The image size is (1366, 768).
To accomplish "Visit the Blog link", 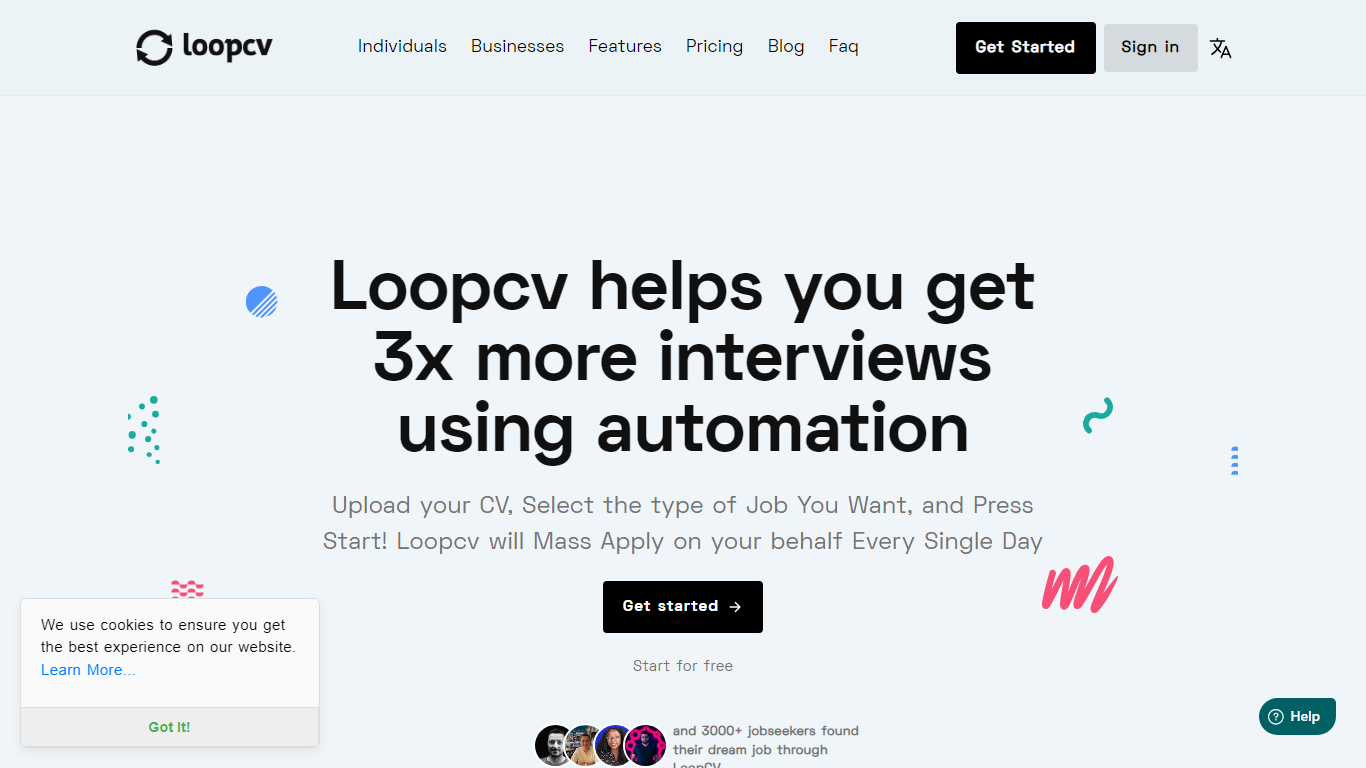I will [x=786, y=46].
